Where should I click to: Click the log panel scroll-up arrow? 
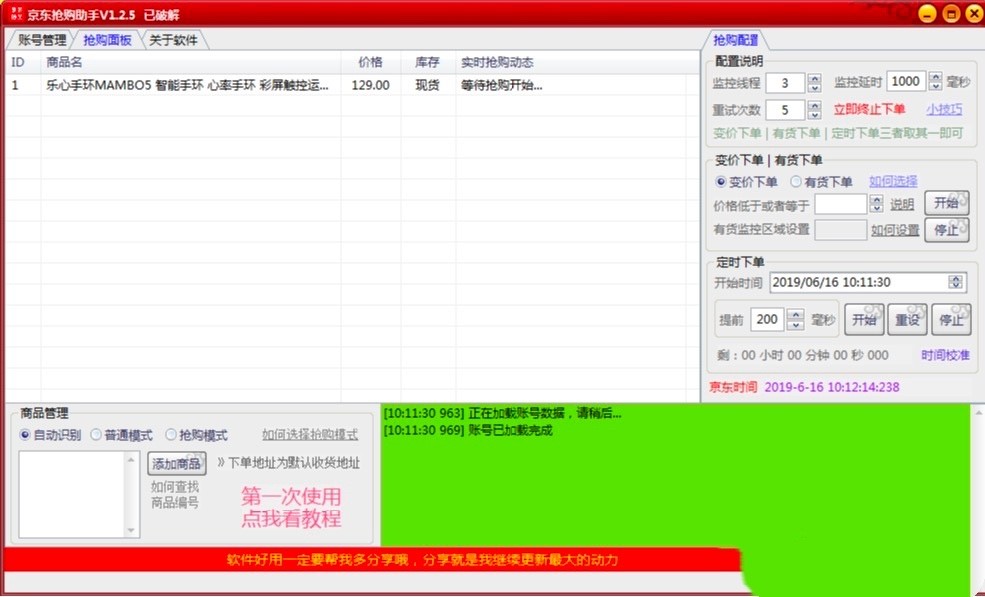coord(979,413)
